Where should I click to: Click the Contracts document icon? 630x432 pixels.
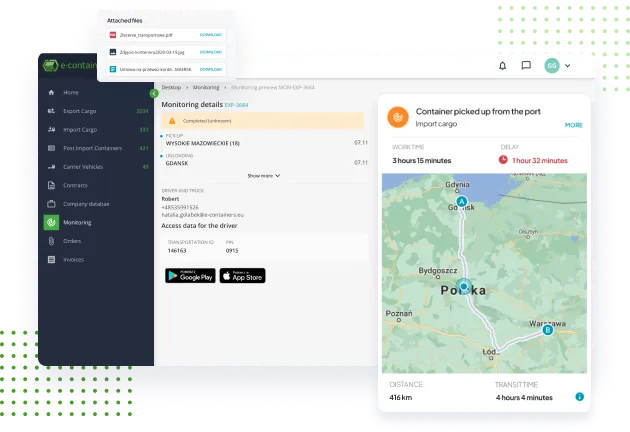click(51, 185)
